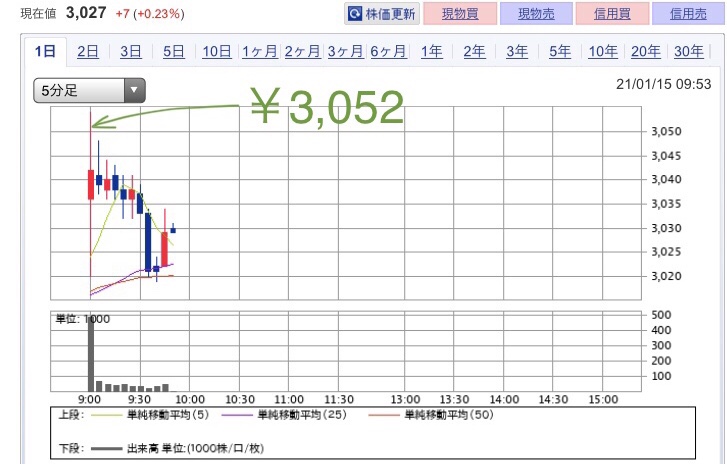Viewport: 727px width, 464px height.
Task: Click the 単純移動平均(50) legend entry
Action: (x=431, y=415)
